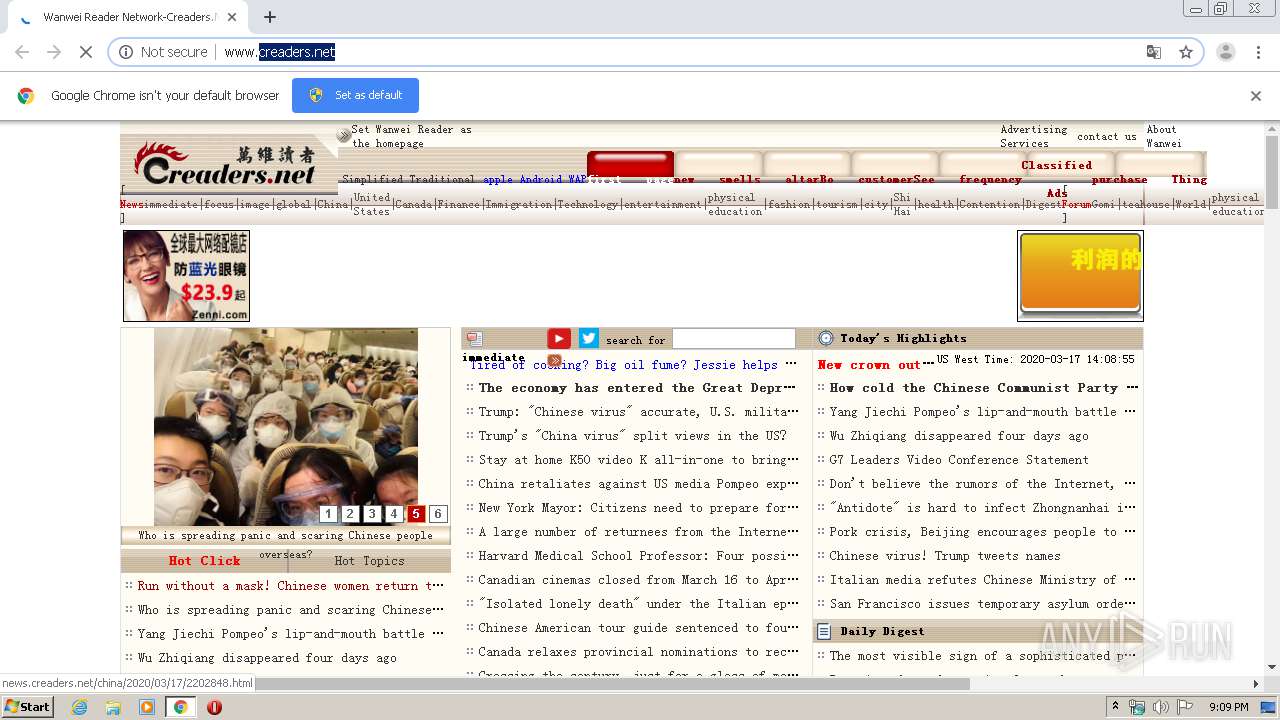Open 'The economy has entered the Great Depr' headline

point(637,388)
